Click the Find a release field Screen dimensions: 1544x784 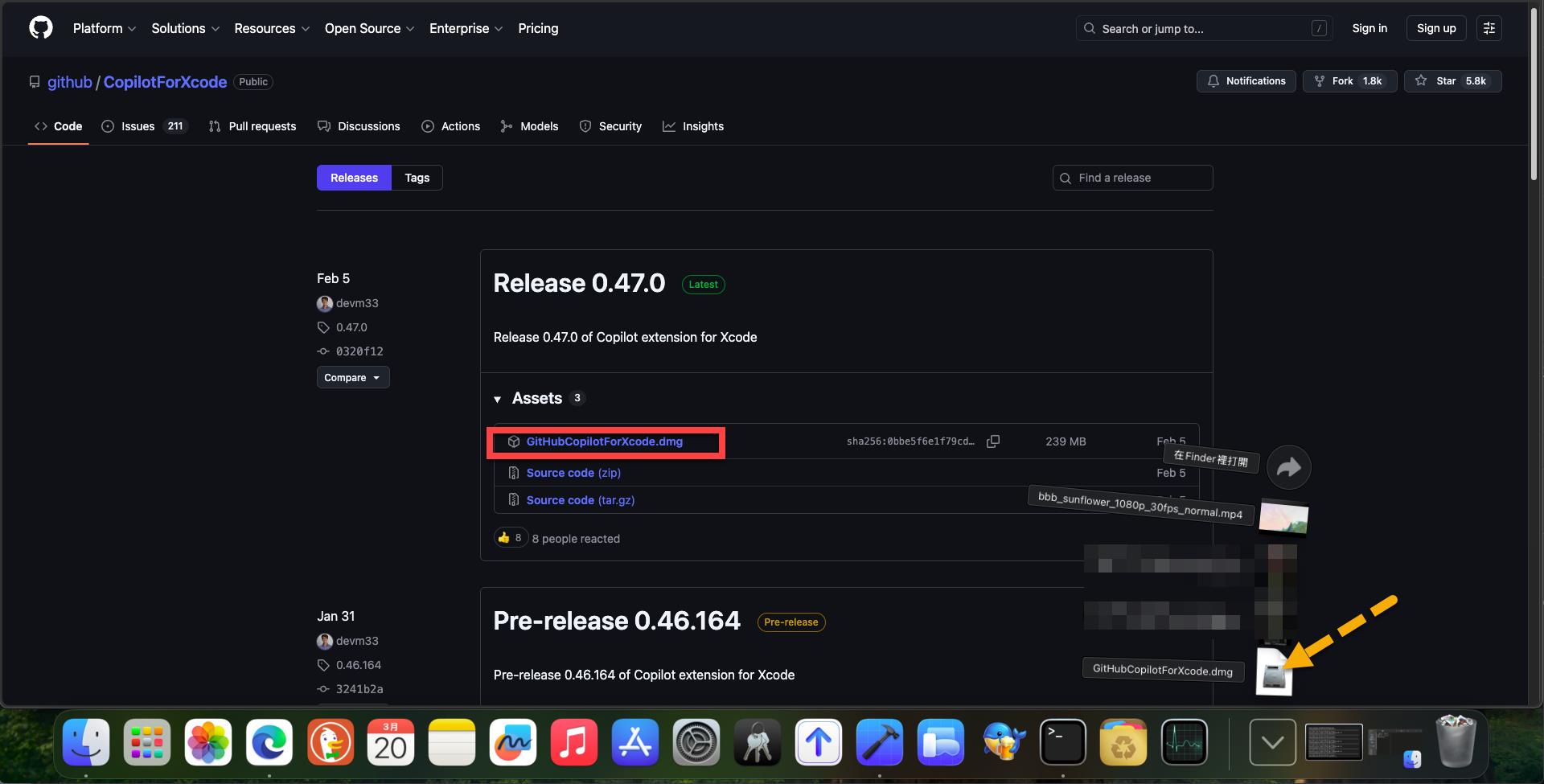[x=1132, y=178]
